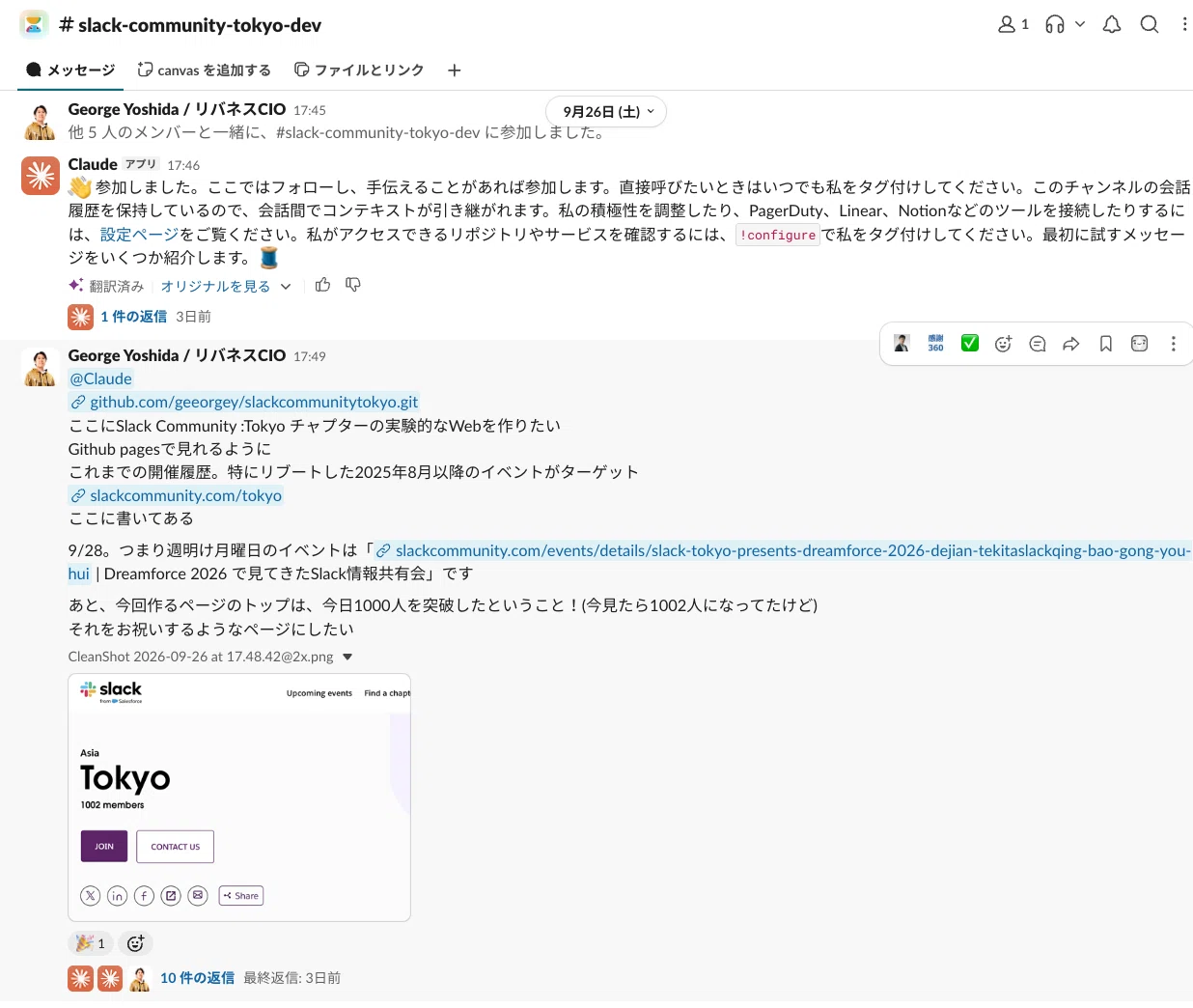Reply in thread with the speech bubble icon
Screen dimensions: 1193x1008
(1038, 343)
